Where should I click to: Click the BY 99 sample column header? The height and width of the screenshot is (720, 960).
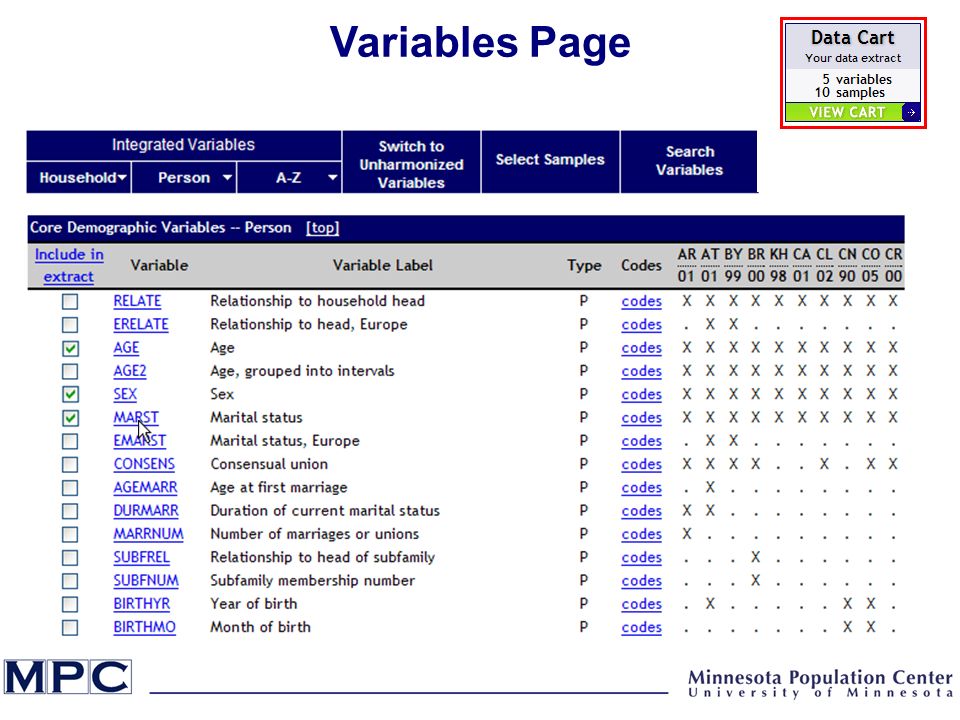click(733, 265)
